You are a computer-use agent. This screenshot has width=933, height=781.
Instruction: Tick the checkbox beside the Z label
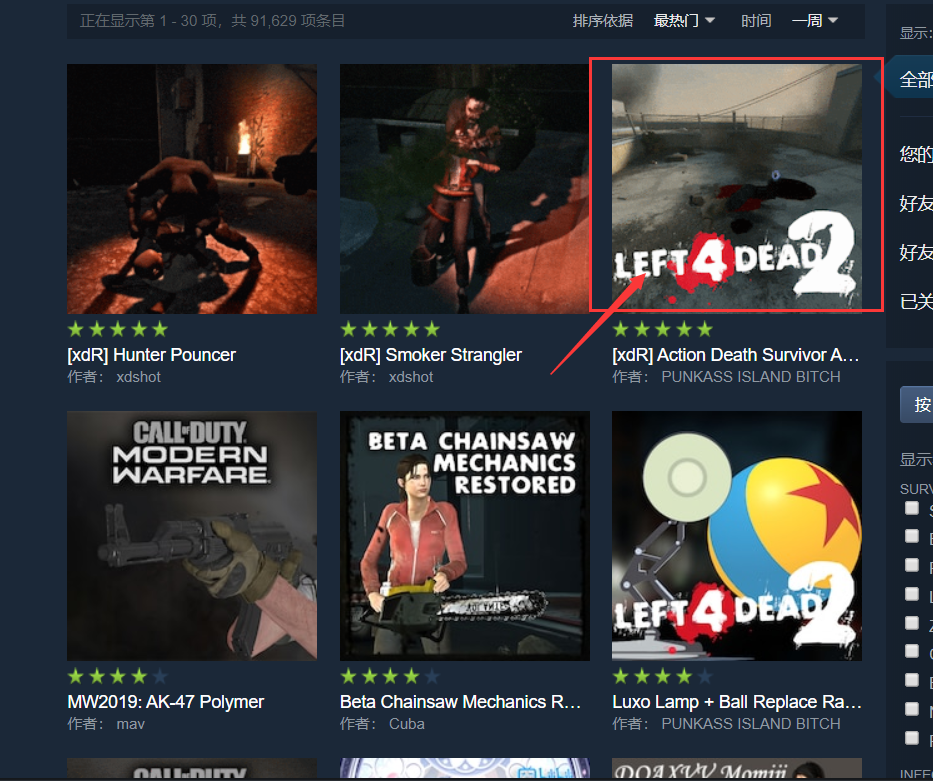click(912, 622)
